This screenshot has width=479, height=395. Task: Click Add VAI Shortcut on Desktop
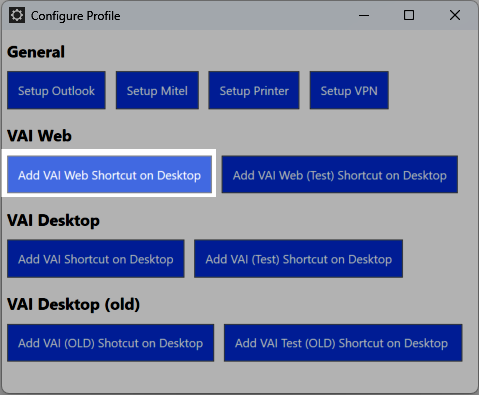click(x=96, y=259)
